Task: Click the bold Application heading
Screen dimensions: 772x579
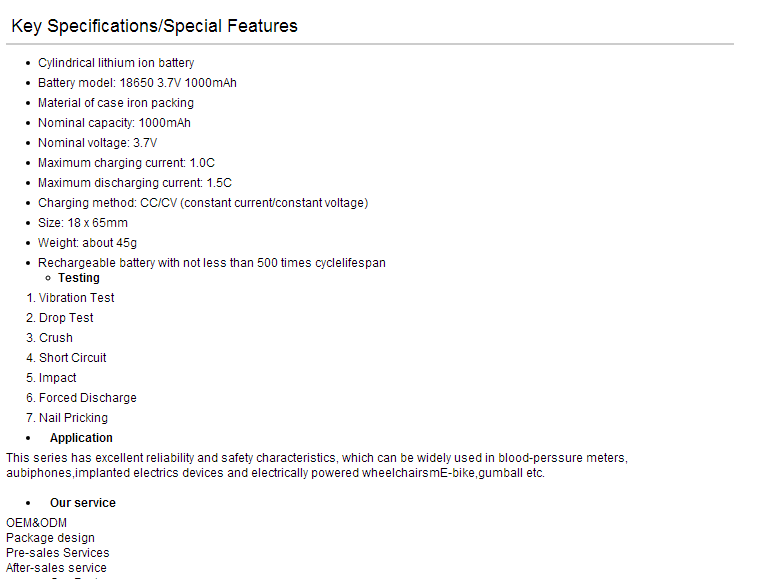Action: (81, 438)
